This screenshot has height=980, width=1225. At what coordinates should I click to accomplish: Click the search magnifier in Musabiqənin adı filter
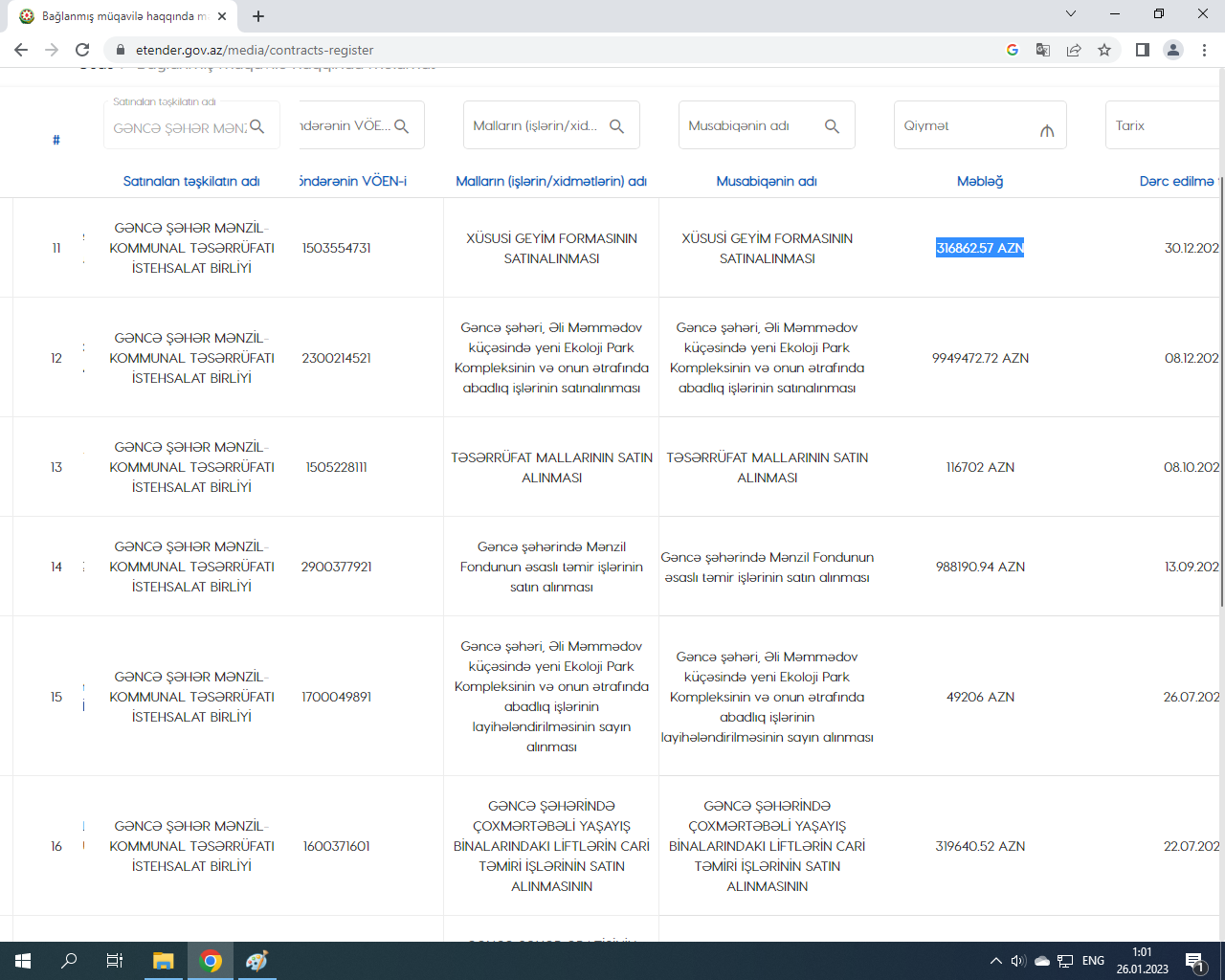tap(832, 126)
